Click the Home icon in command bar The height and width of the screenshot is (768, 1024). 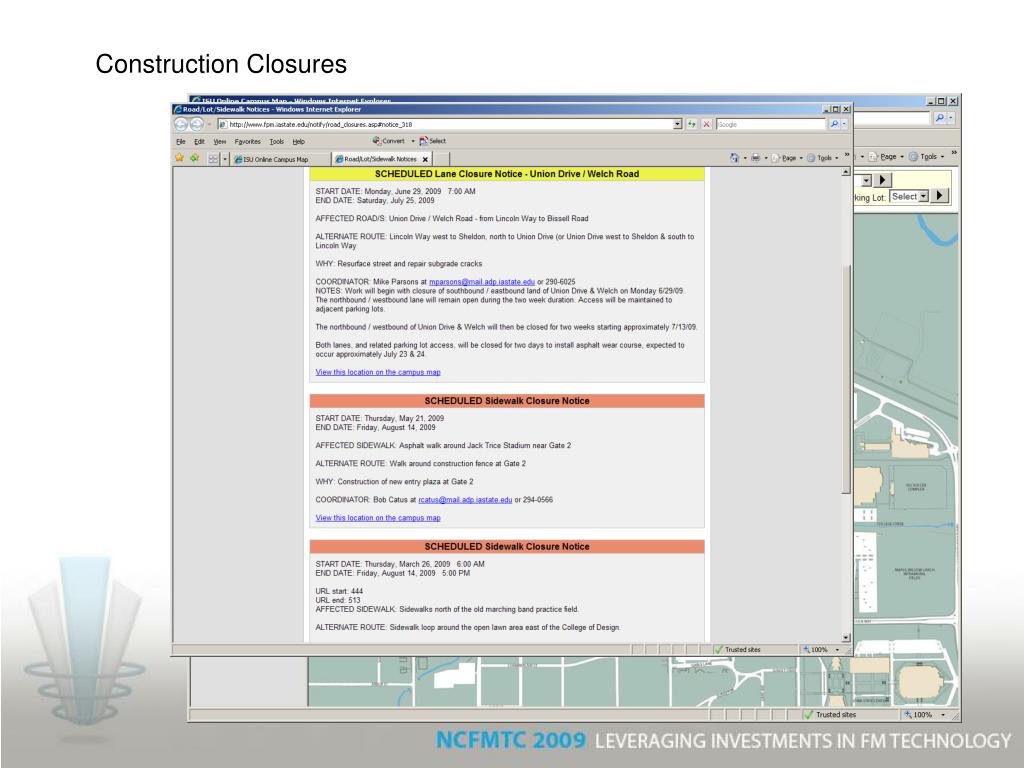pyautogui.click(x=735, y=158)
